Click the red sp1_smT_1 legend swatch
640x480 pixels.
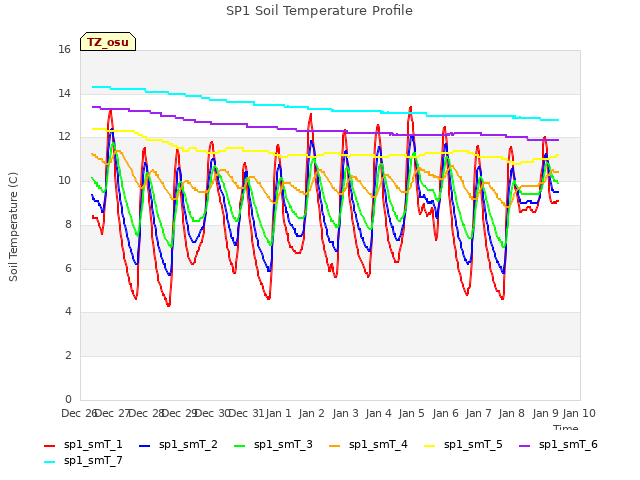[x=49, y=446]
